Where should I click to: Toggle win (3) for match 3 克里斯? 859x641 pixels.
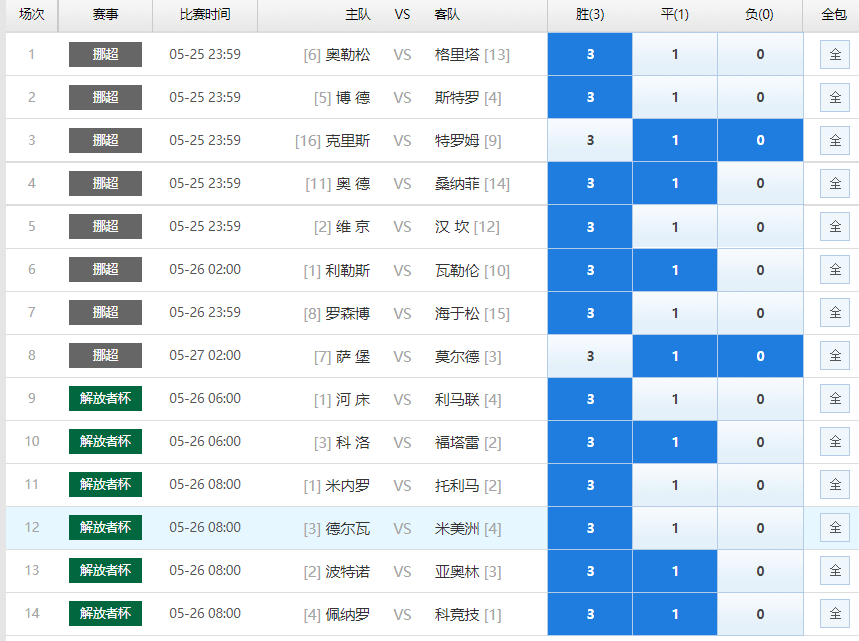[x=590, y=140]
